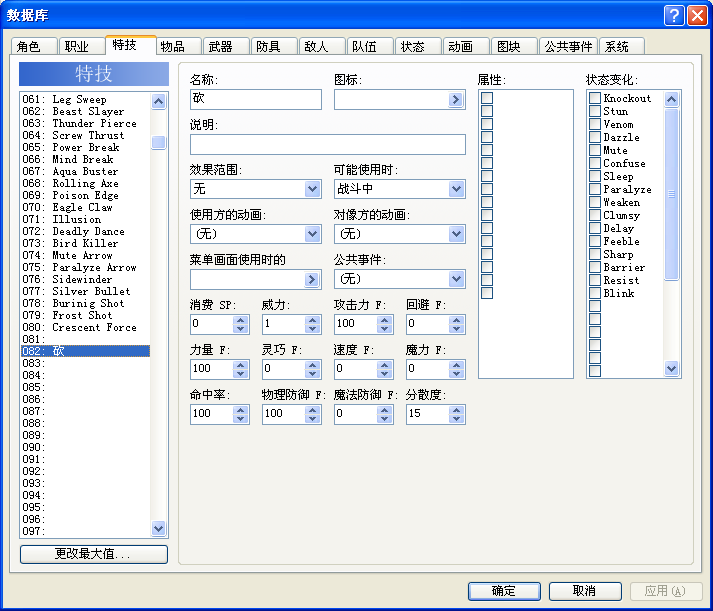
Task: Open the 武器 tab
Action: click(226, 47)
